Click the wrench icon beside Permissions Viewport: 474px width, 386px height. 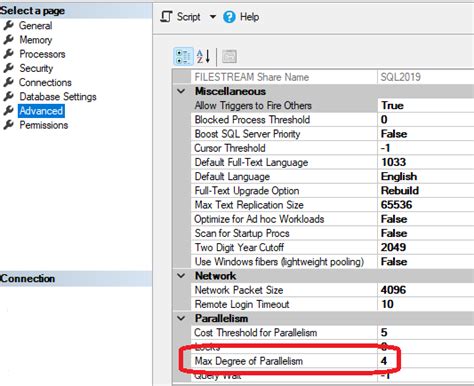point(8,125)
